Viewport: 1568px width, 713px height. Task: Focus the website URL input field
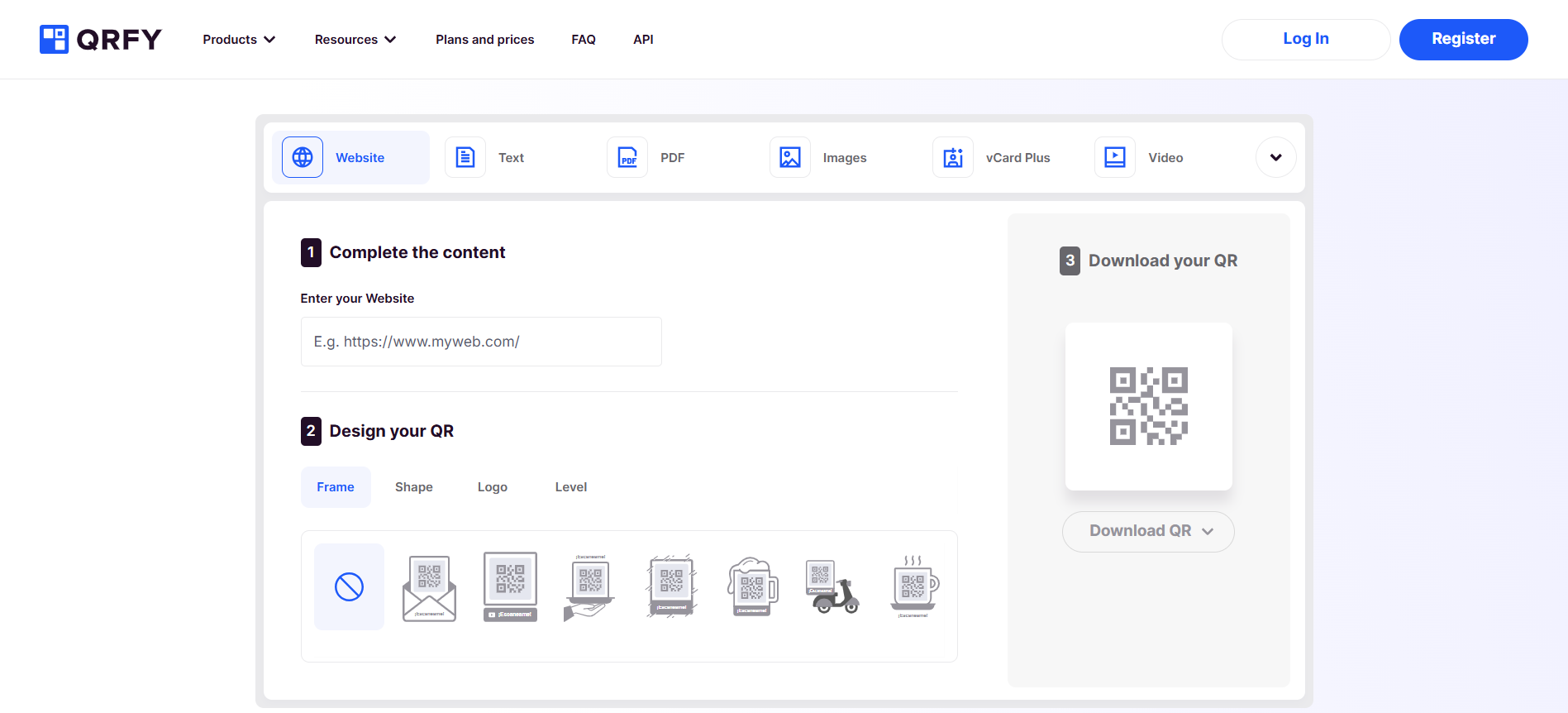click(481, 342)
